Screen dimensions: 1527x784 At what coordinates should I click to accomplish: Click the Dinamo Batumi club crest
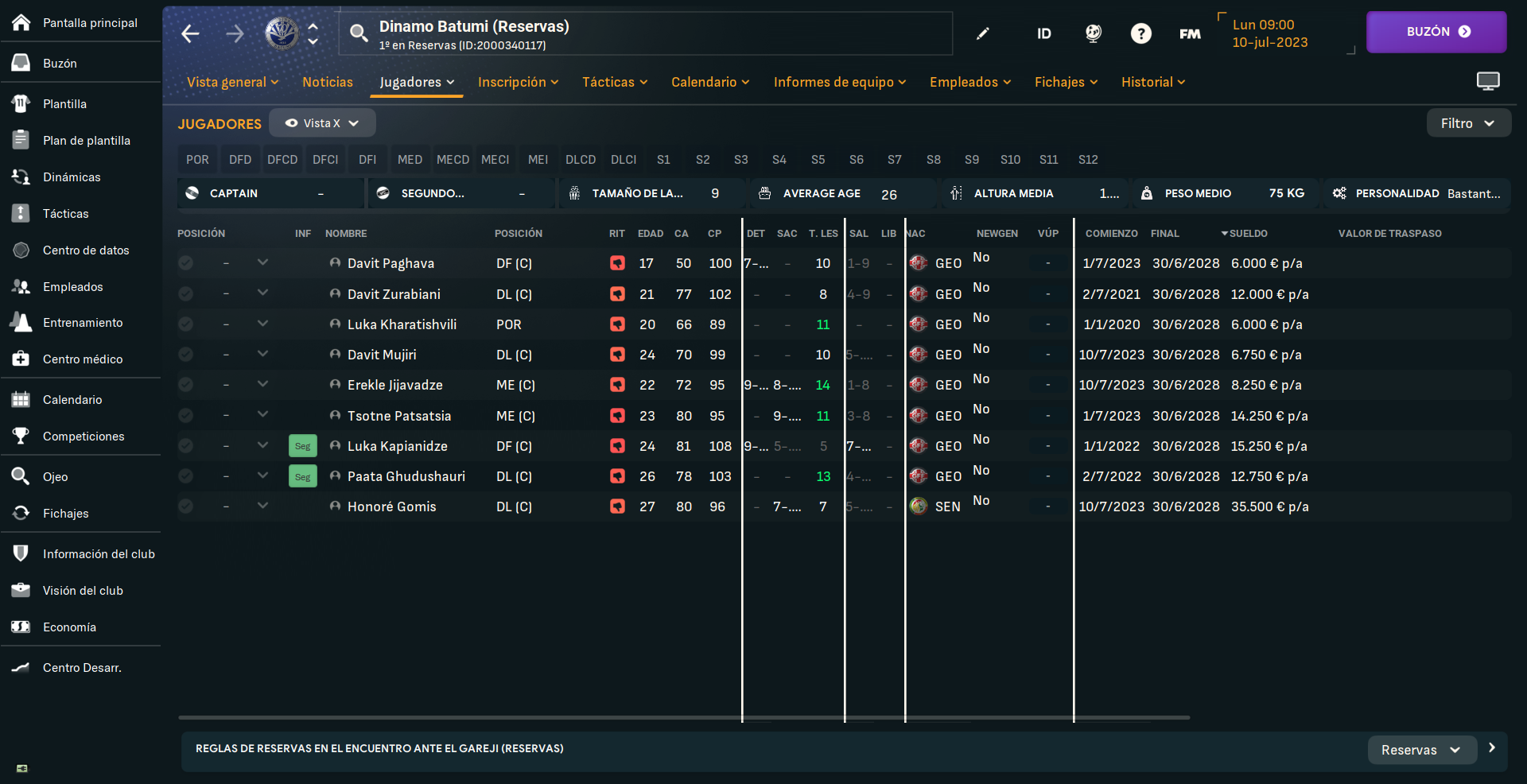point(282,33)
